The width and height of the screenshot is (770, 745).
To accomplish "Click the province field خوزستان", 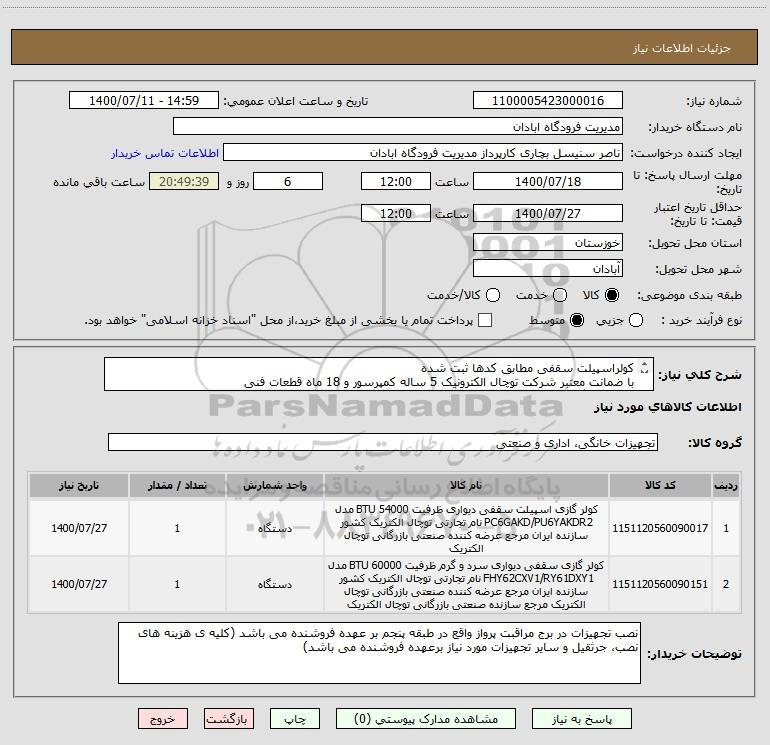I will click(x=548, y=243).
